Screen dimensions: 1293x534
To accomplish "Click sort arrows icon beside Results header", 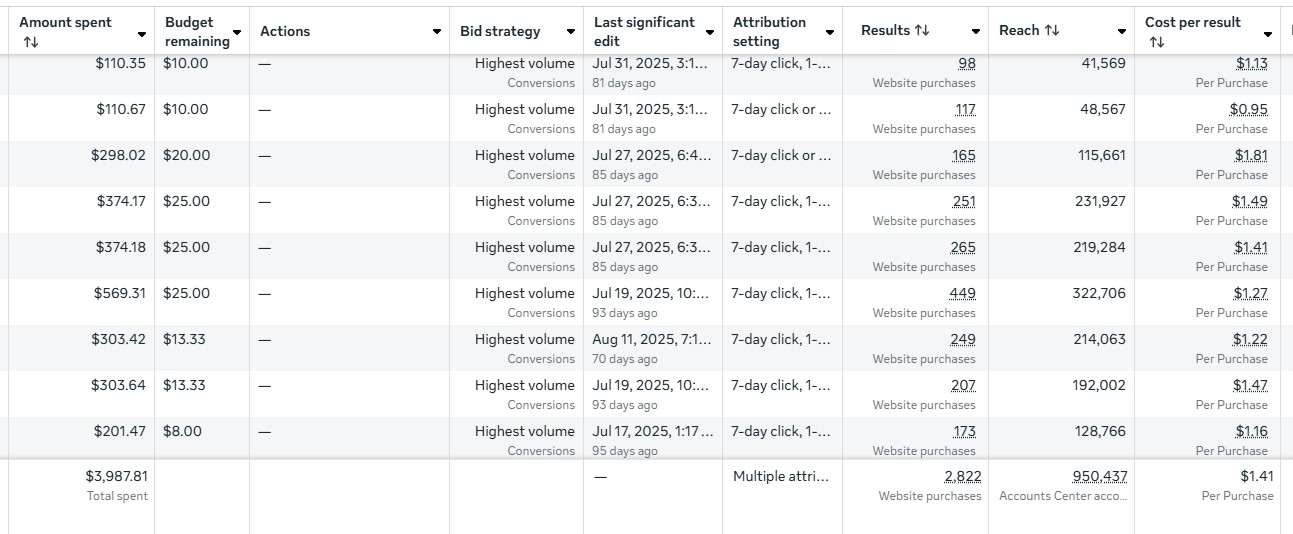I will 922,31.
